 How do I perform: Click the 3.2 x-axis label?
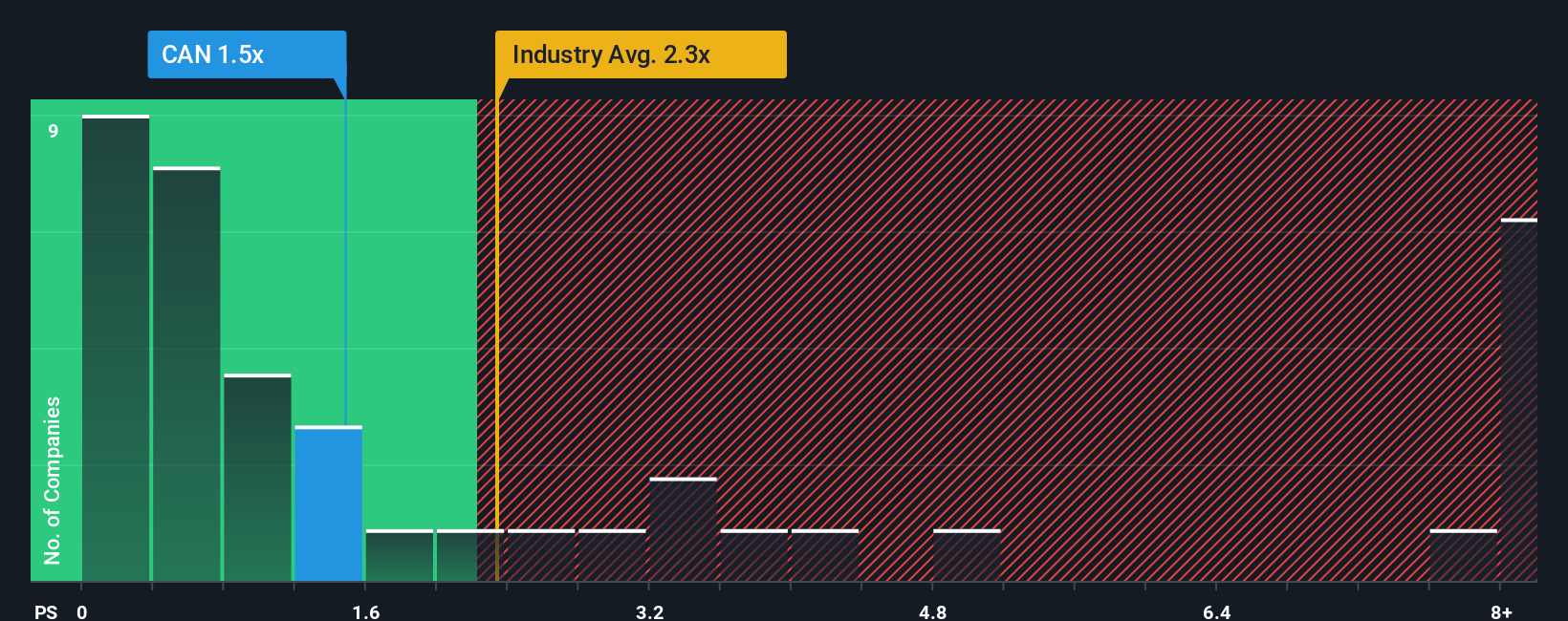pyautogui.click(x=650, y=611)
